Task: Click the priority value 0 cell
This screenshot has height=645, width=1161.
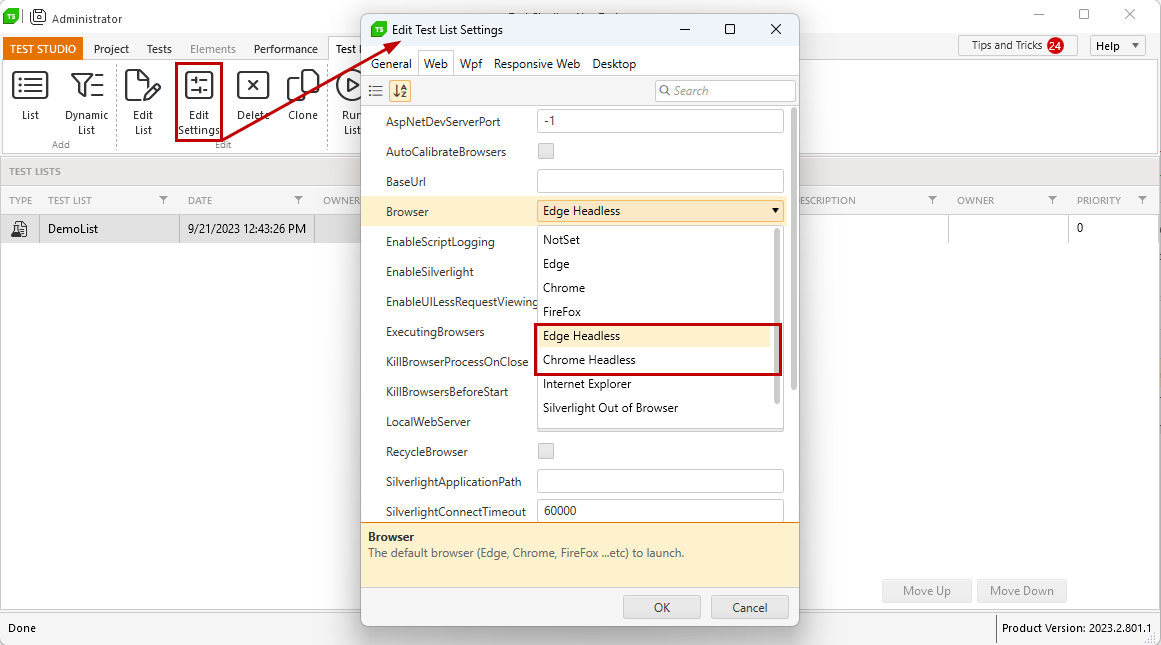Action: (1112, 228)
